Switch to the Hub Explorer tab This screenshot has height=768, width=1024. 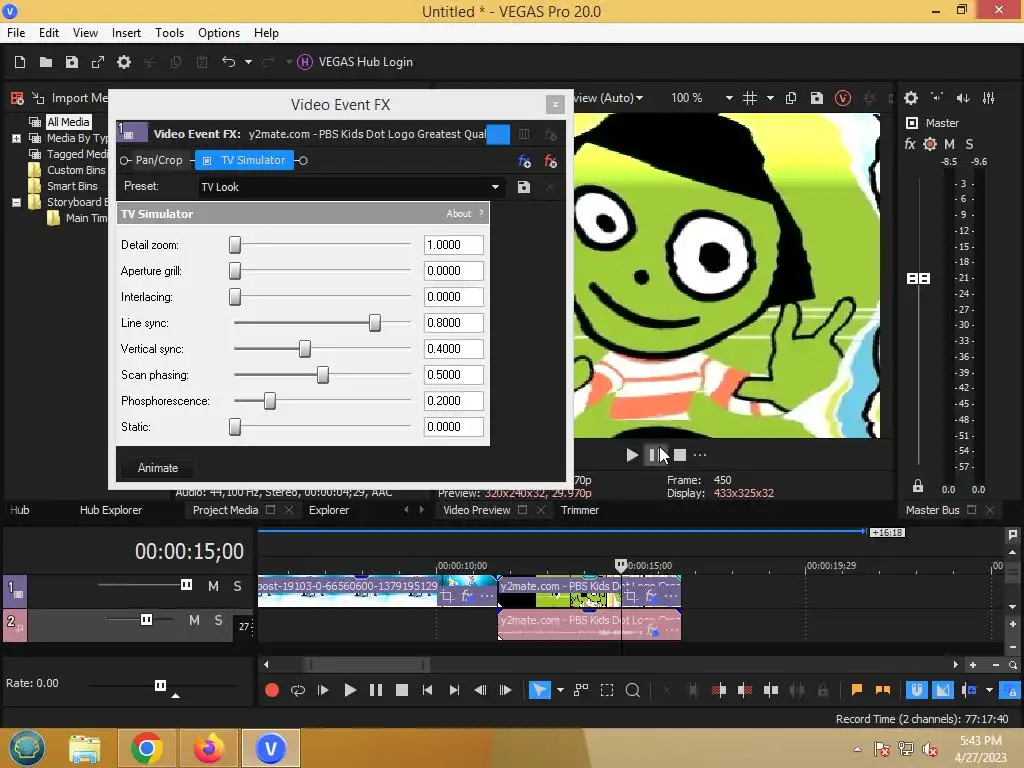(x=110, y=510)
